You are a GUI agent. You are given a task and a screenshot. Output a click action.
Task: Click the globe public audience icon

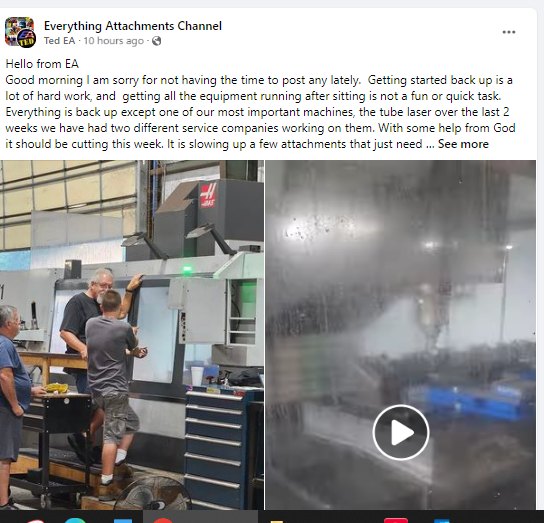click(x=156, y=41)
